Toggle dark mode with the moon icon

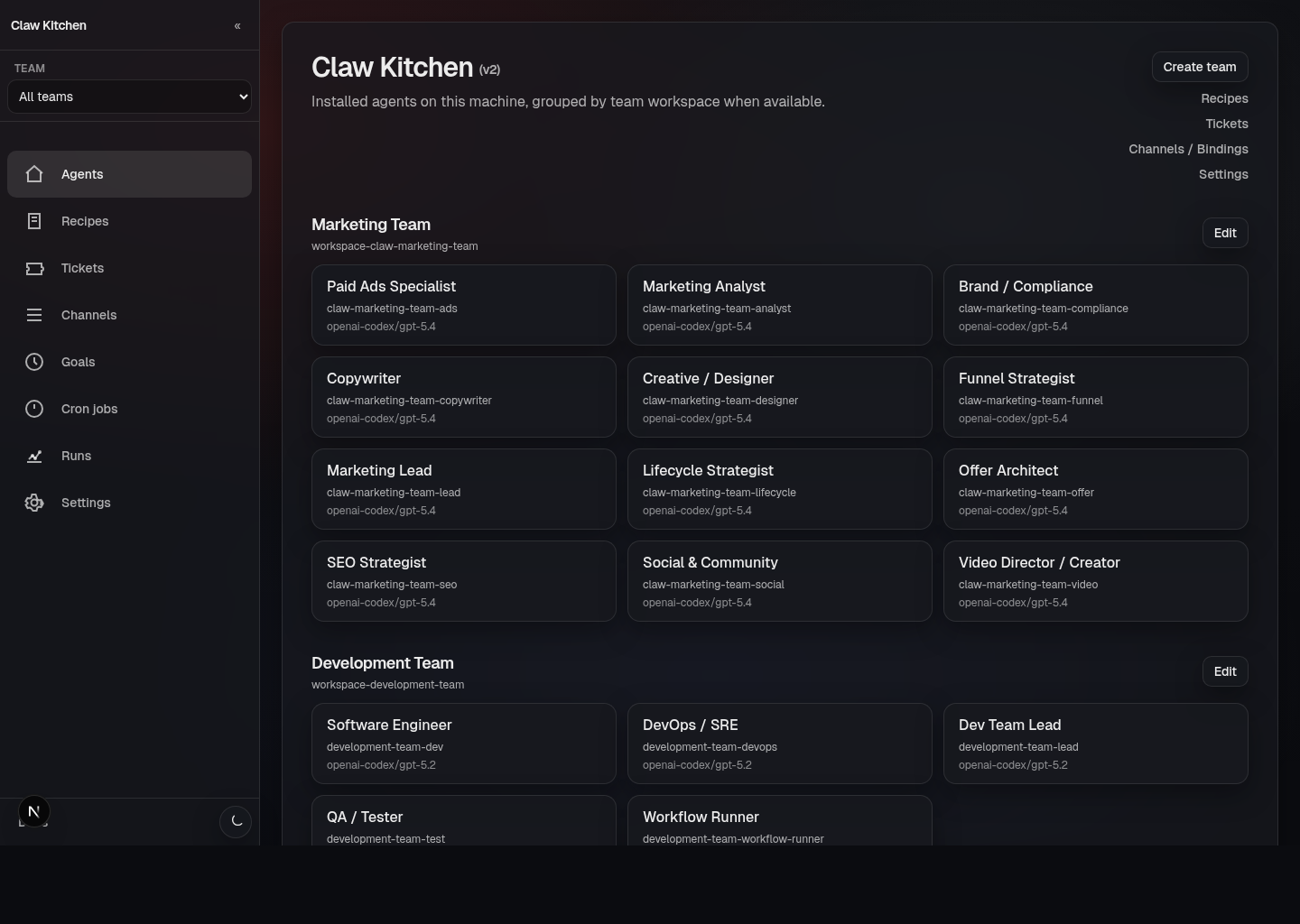click(236, 822)
